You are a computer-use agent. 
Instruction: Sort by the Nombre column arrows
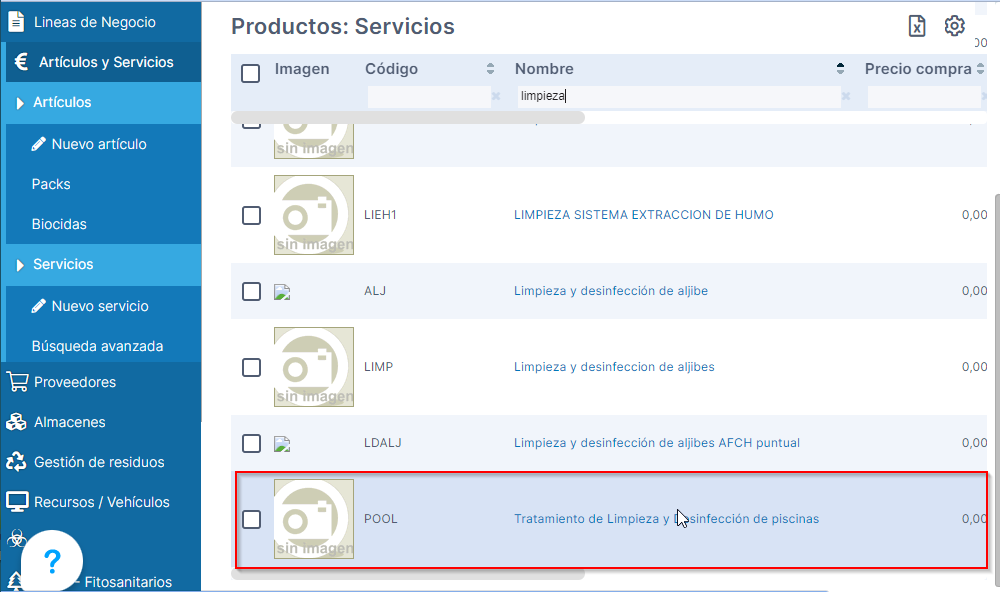(840, 69)
